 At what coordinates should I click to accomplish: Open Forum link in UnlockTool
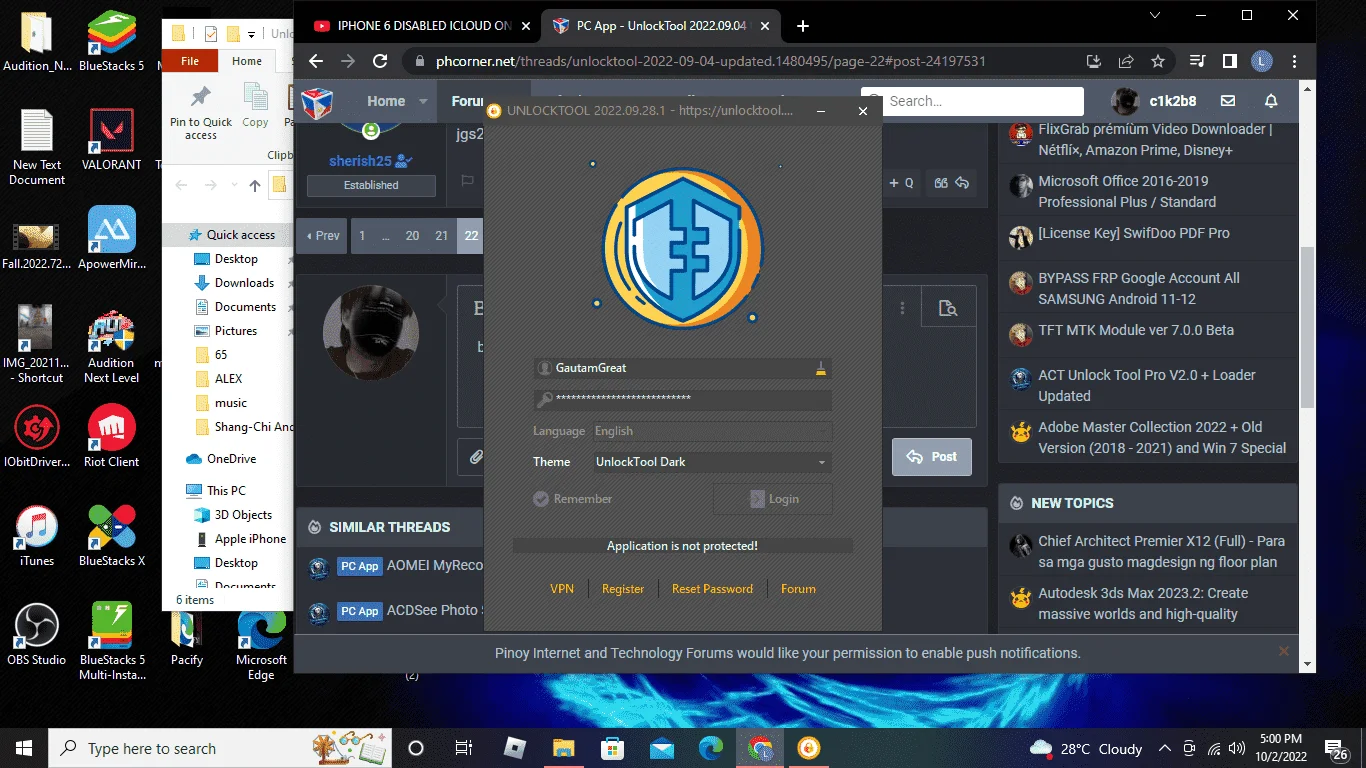point(798,589)
